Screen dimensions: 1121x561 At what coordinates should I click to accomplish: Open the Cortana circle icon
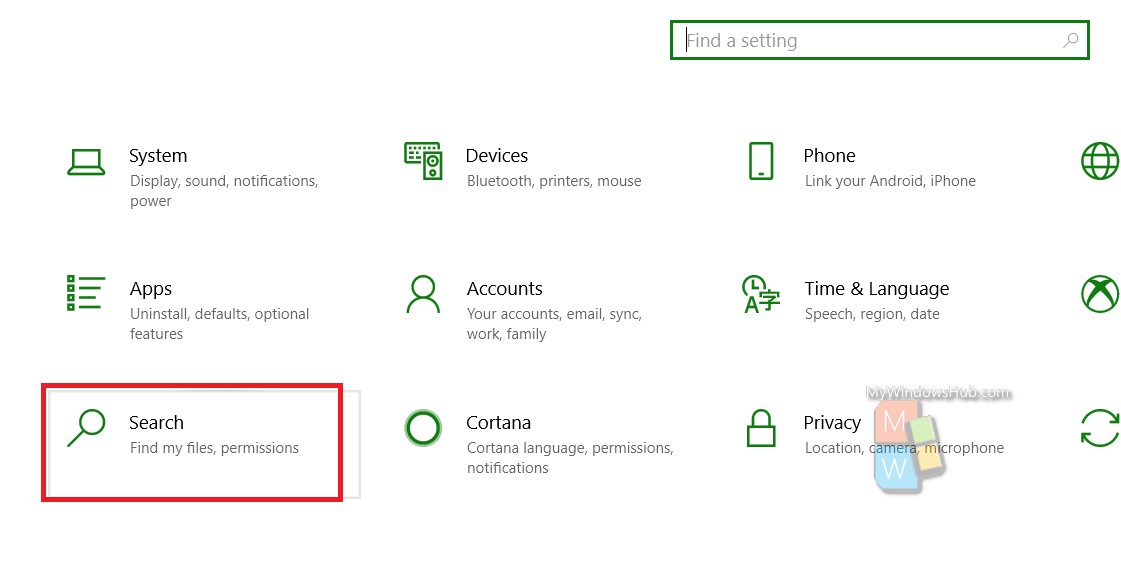[x=423, y=428]
